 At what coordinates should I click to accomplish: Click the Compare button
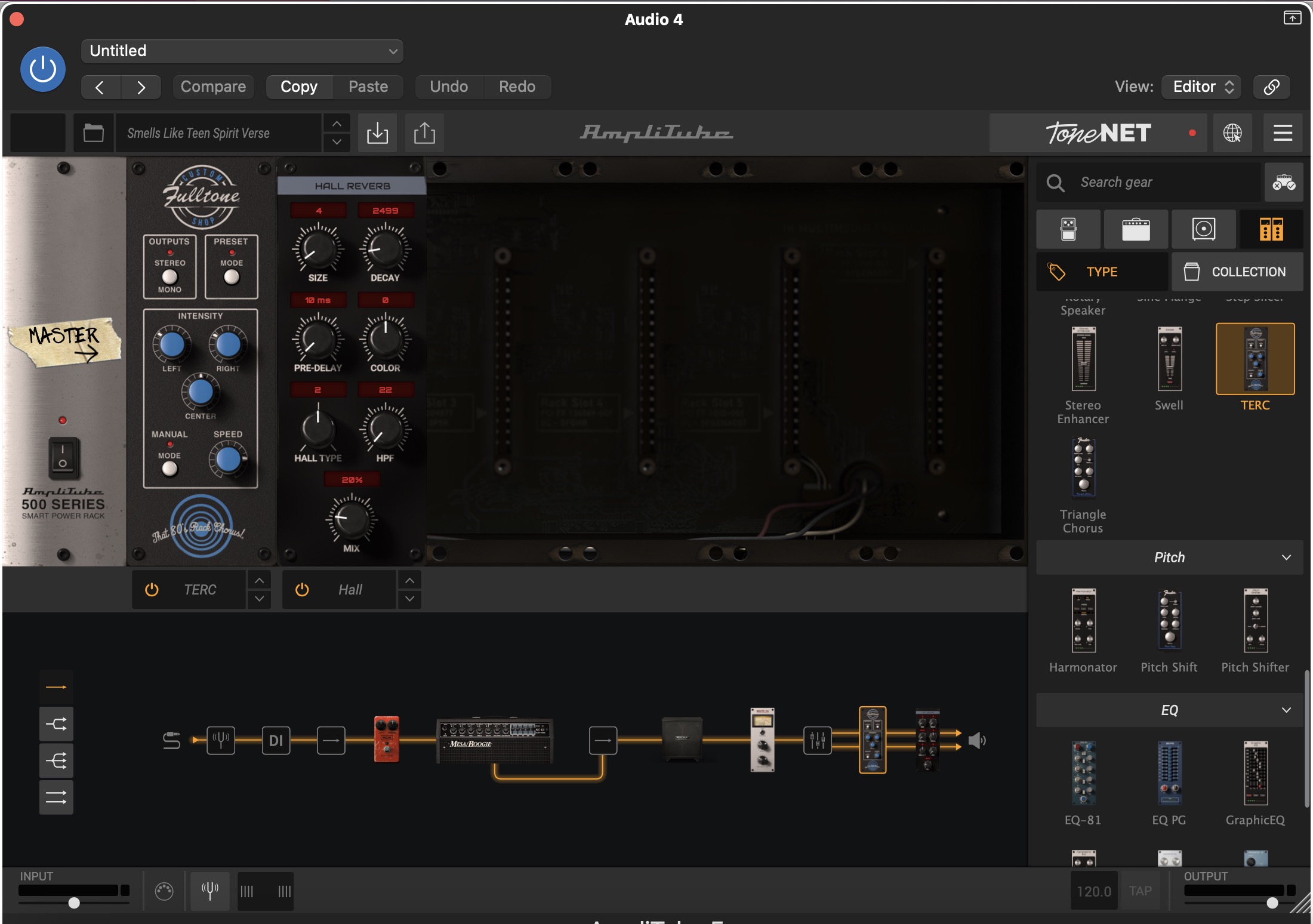213,87
